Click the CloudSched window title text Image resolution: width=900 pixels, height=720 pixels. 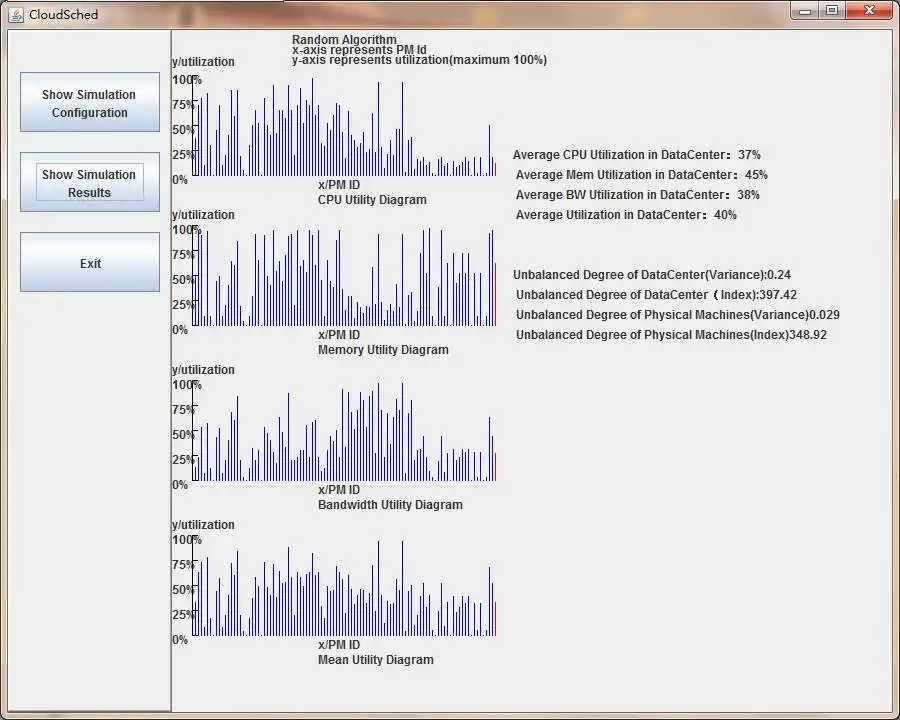click(63, 14)
